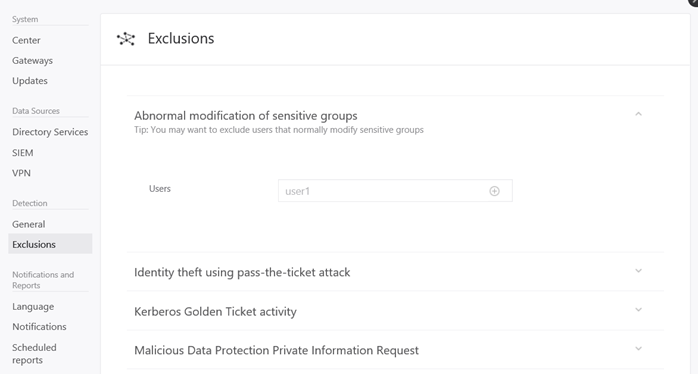The height and width of the screenshot is (374, 698).
Task: Open Notifications settings
Action: 39,326
